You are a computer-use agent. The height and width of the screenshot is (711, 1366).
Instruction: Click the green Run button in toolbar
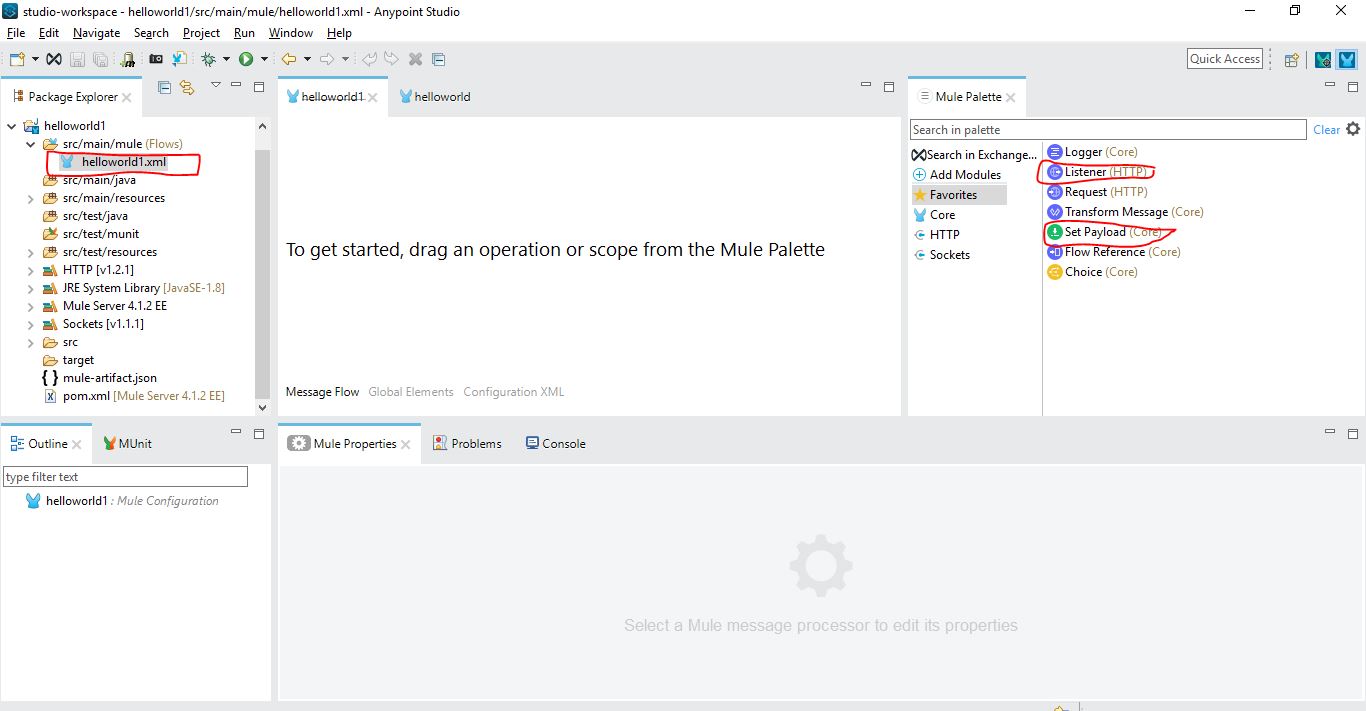(245, 59)
